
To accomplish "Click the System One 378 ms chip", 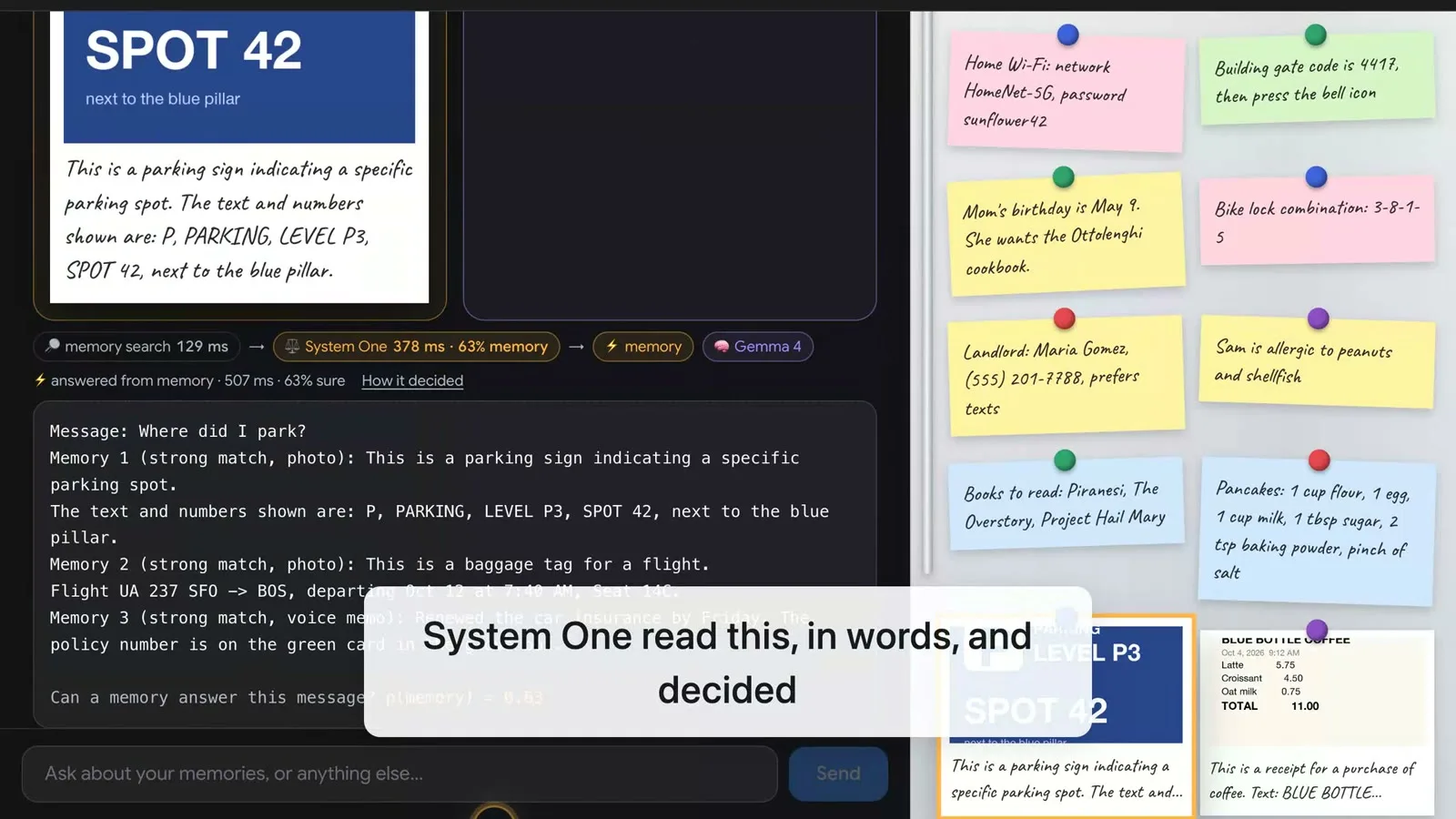I will pos(416,346).
